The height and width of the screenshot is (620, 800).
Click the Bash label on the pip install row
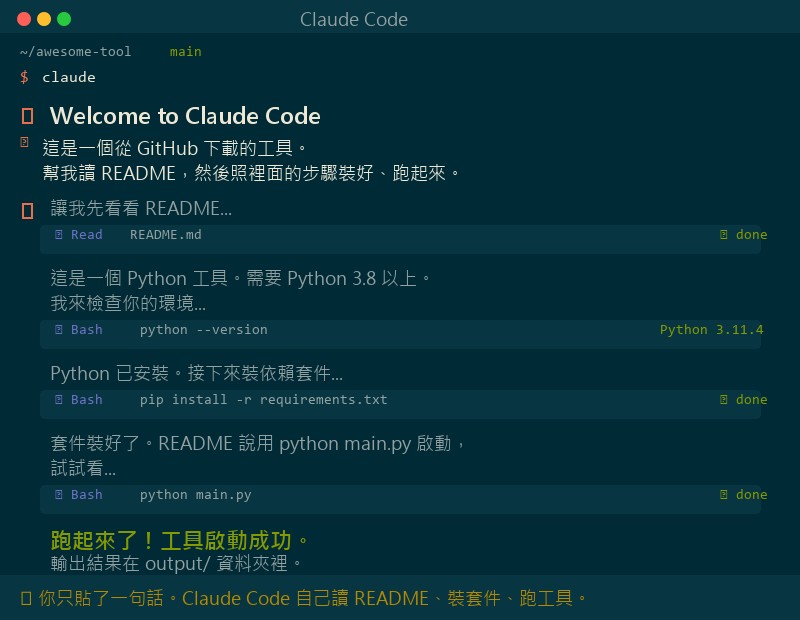click(x=87, y=400)
